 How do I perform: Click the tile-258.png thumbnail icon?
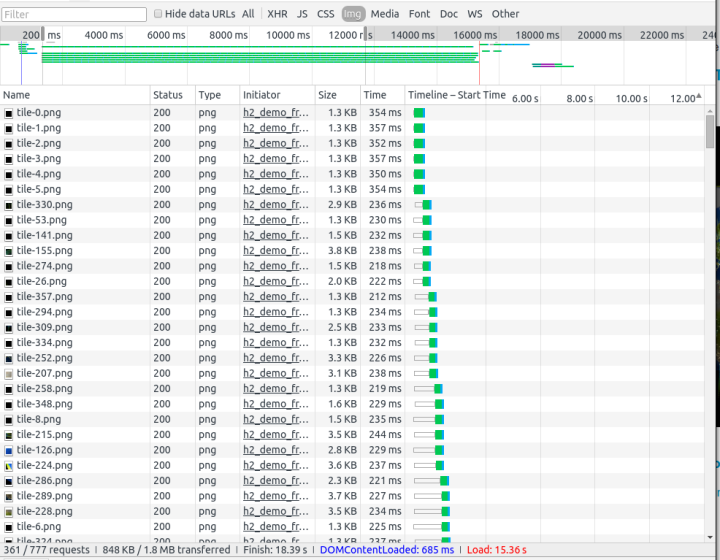9,389
